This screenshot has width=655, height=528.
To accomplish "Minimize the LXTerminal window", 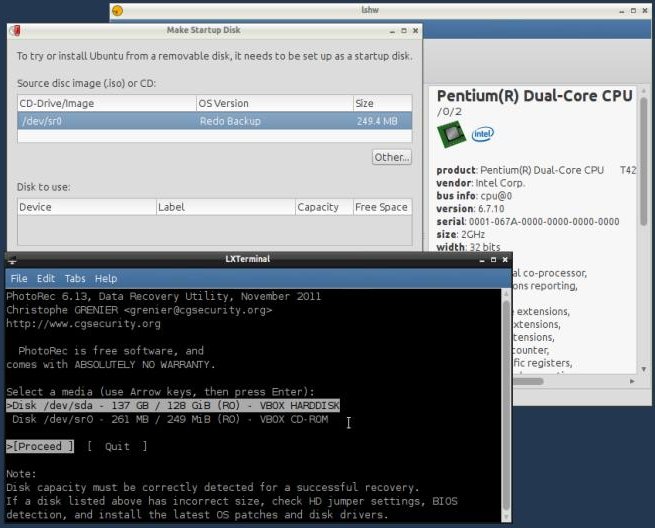I will click(x=482, y=260).
